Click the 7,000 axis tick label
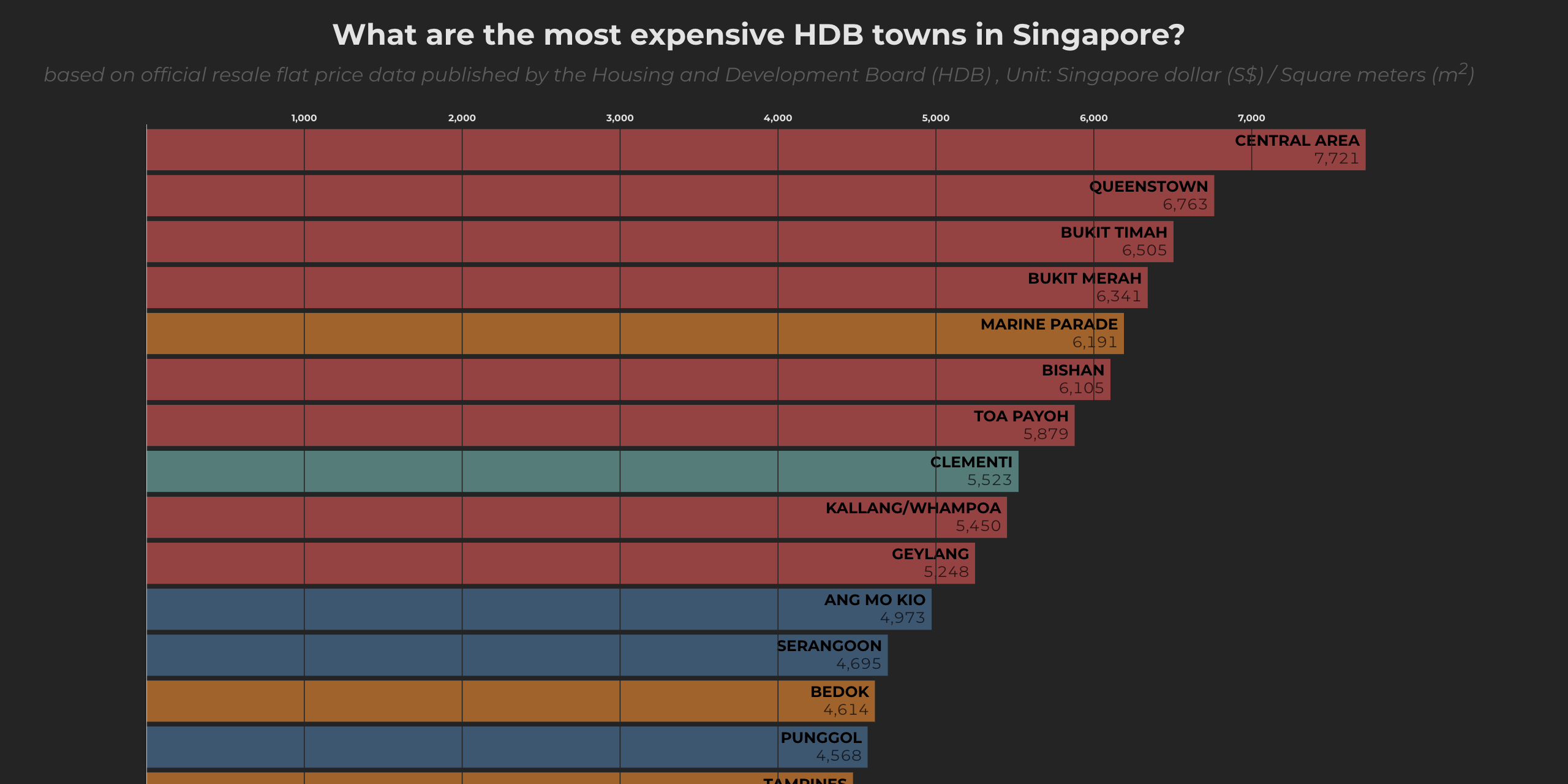The height and width of the screenshot is (784, 1568). (1251, 118)
